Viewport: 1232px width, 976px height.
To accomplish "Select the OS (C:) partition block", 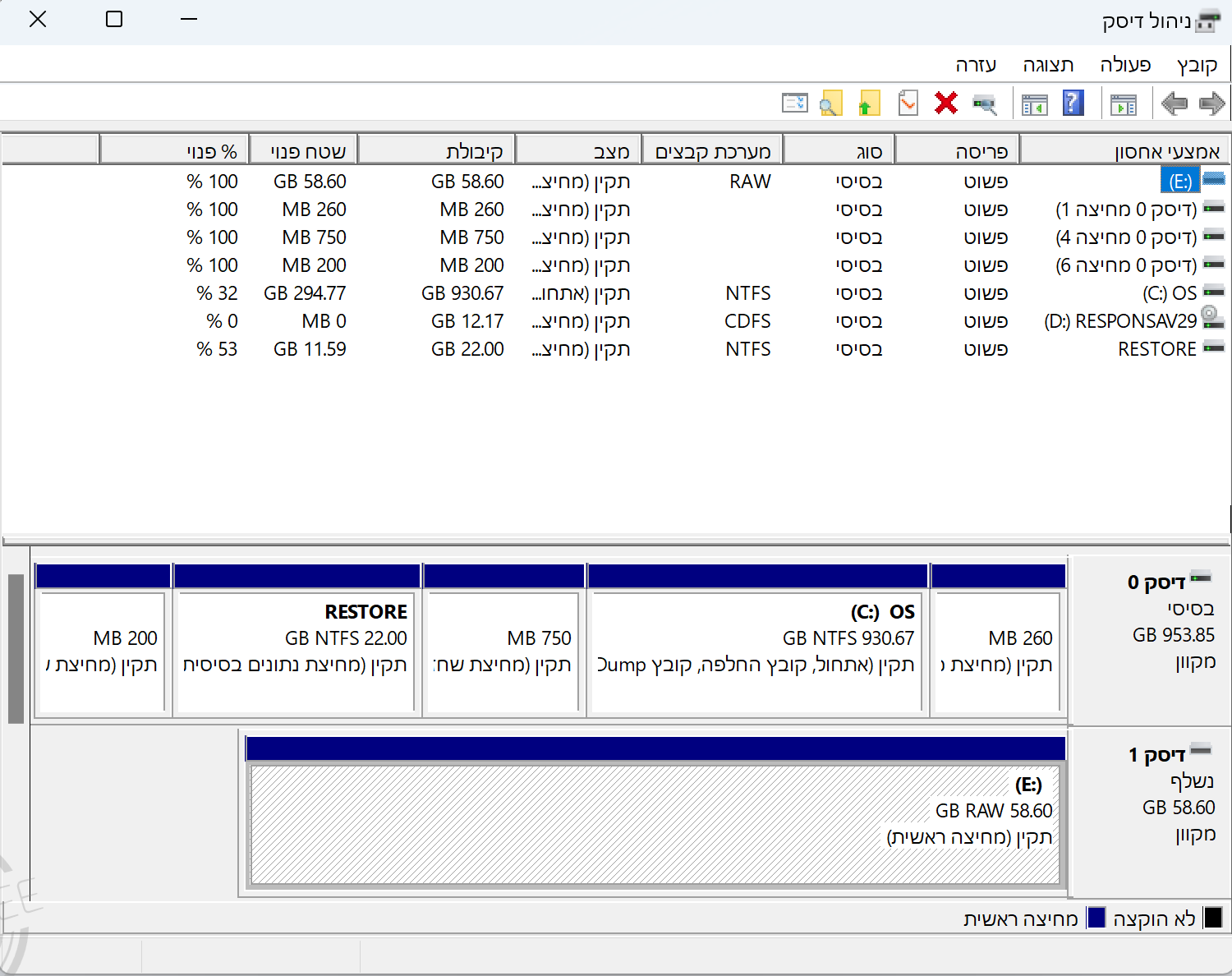I will (757, 640).
